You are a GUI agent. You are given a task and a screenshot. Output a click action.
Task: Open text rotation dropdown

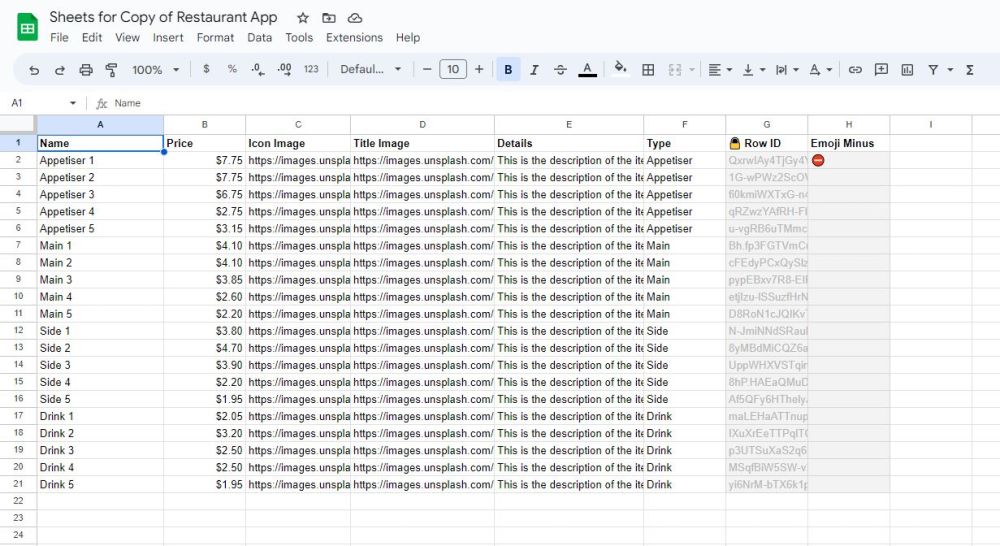[x=820, y=70]
